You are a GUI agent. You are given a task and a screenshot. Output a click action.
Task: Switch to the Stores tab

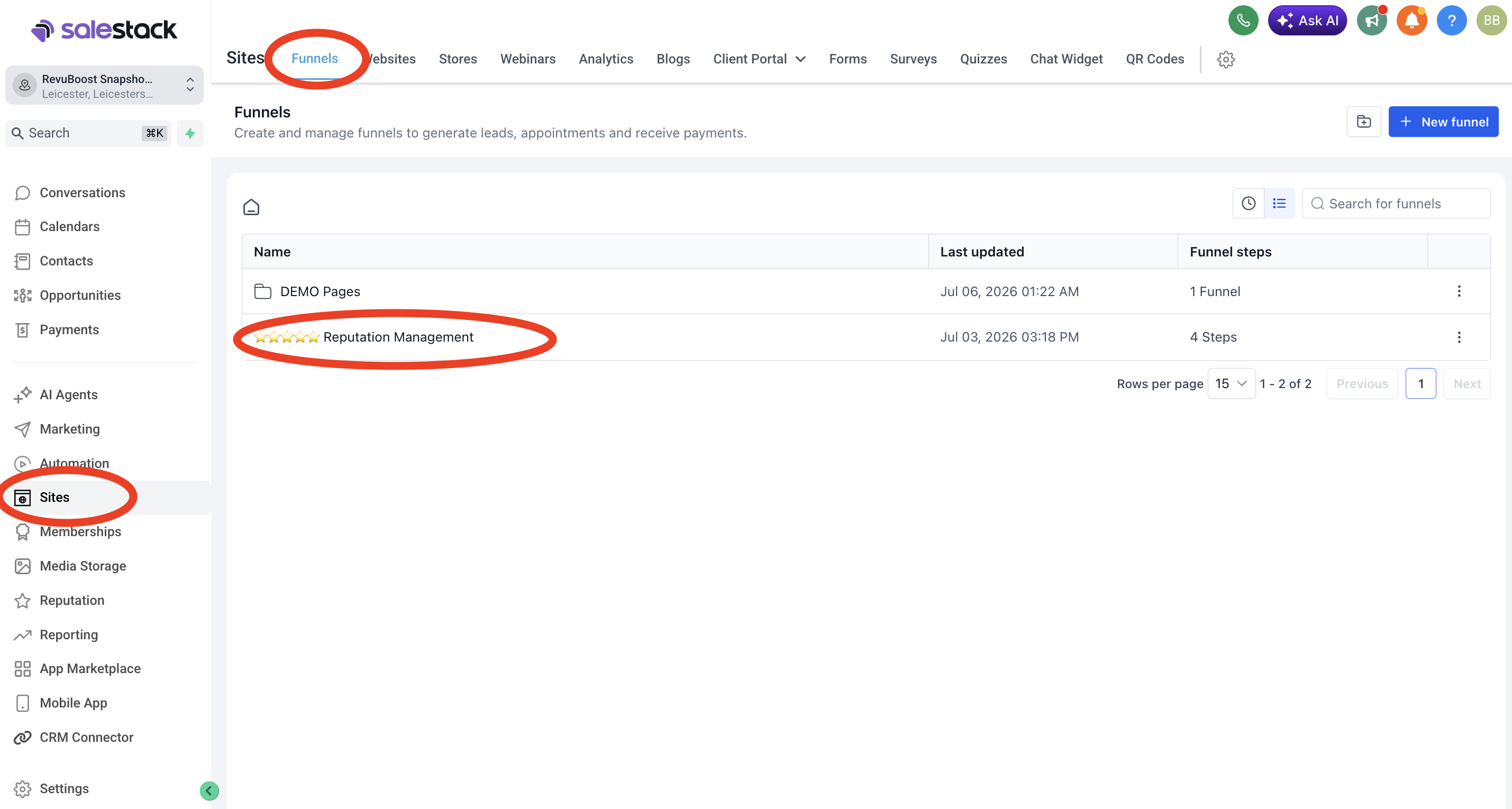[458, 59]
